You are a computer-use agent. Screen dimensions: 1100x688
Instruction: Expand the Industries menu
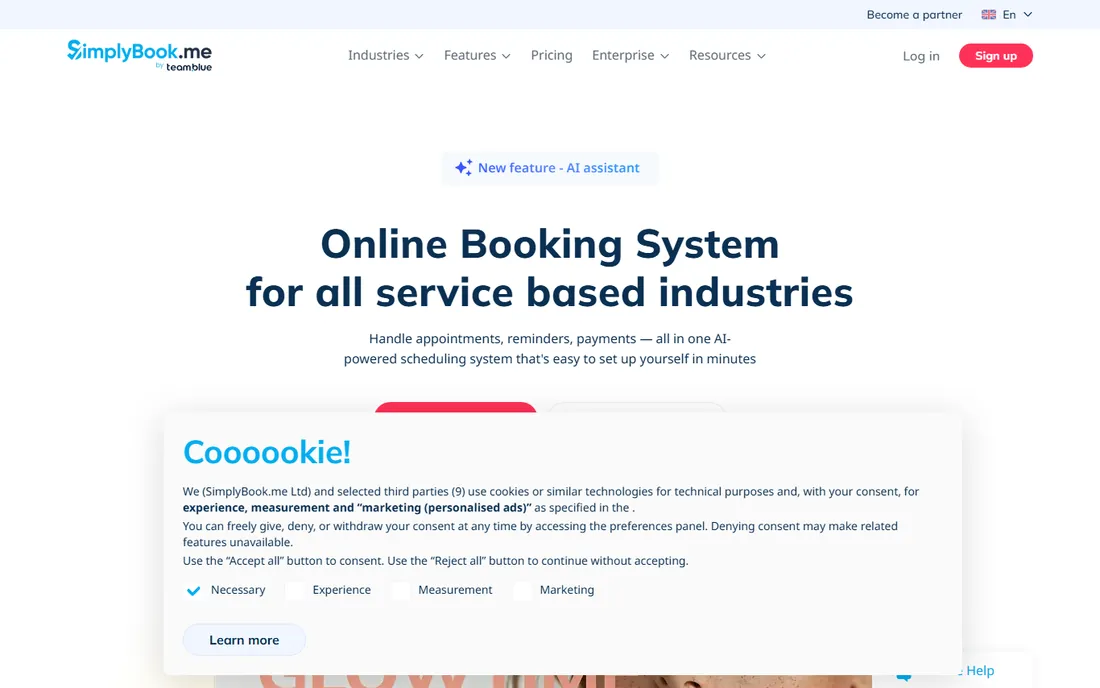(x=386, y=55)
